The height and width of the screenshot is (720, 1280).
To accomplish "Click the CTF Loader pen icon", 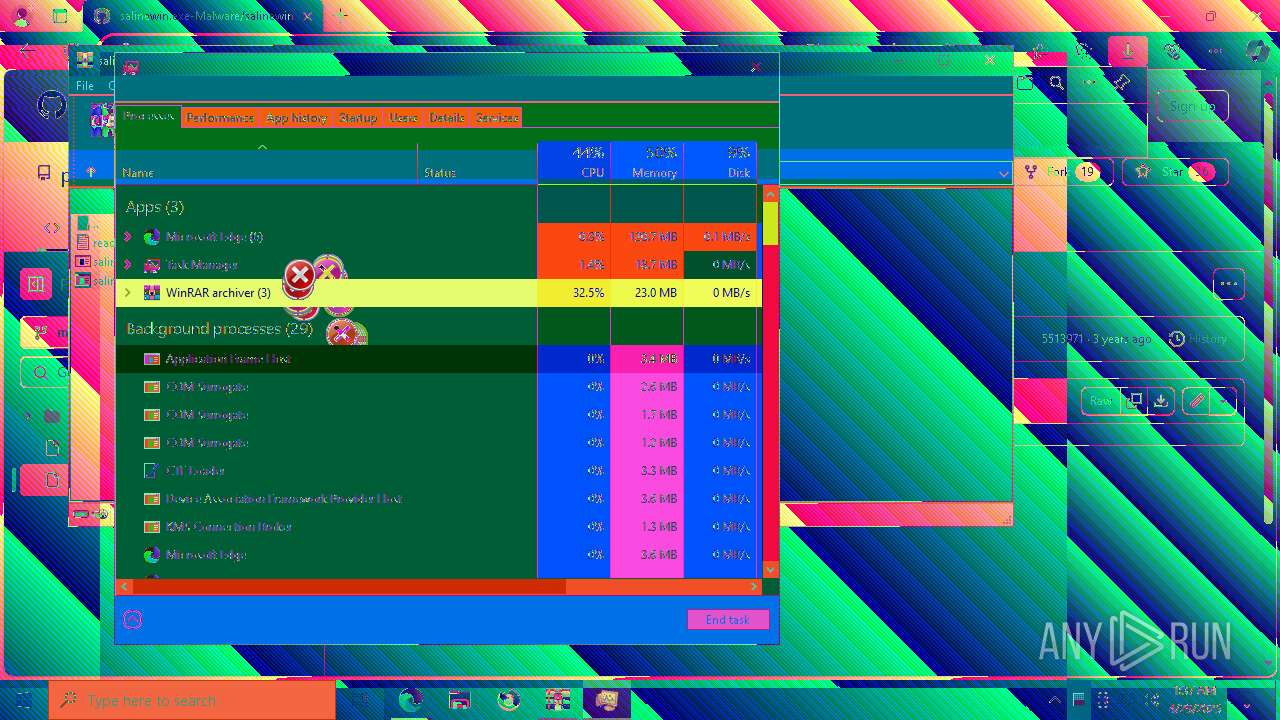I will tap(152, 471).
